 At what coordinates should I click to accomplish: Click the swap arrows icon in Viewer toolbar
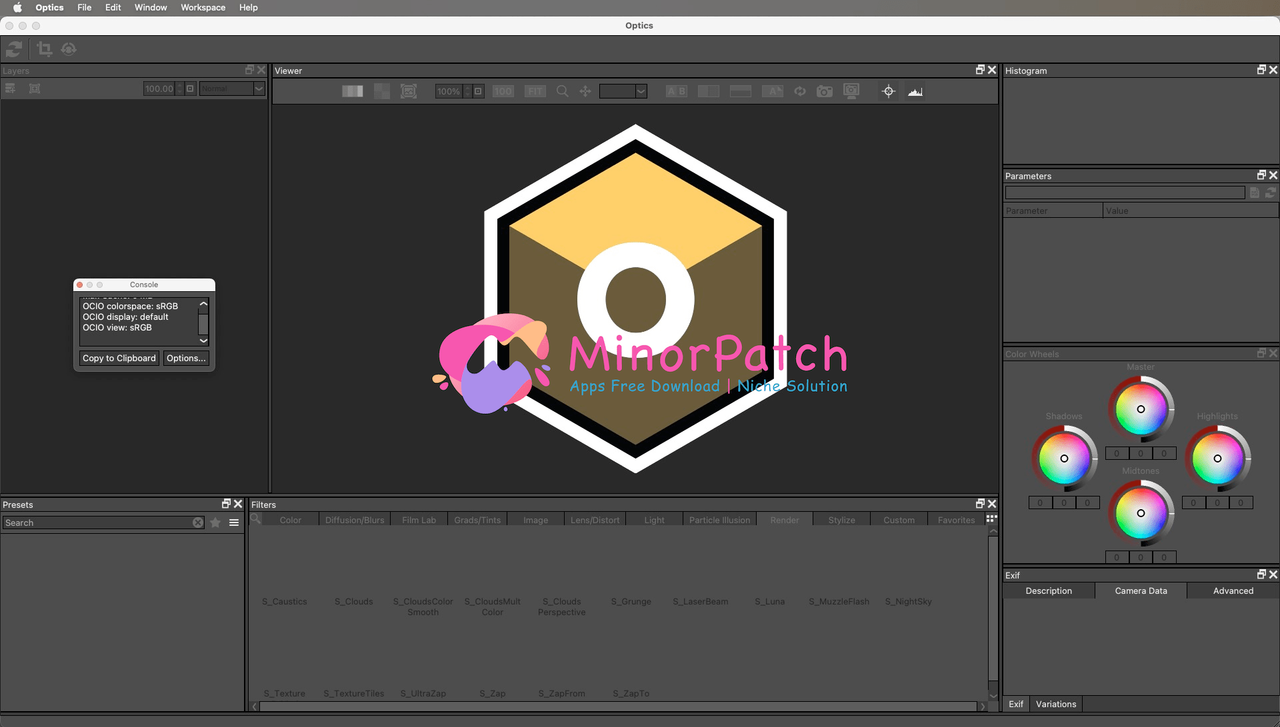[x=800, y=91]
